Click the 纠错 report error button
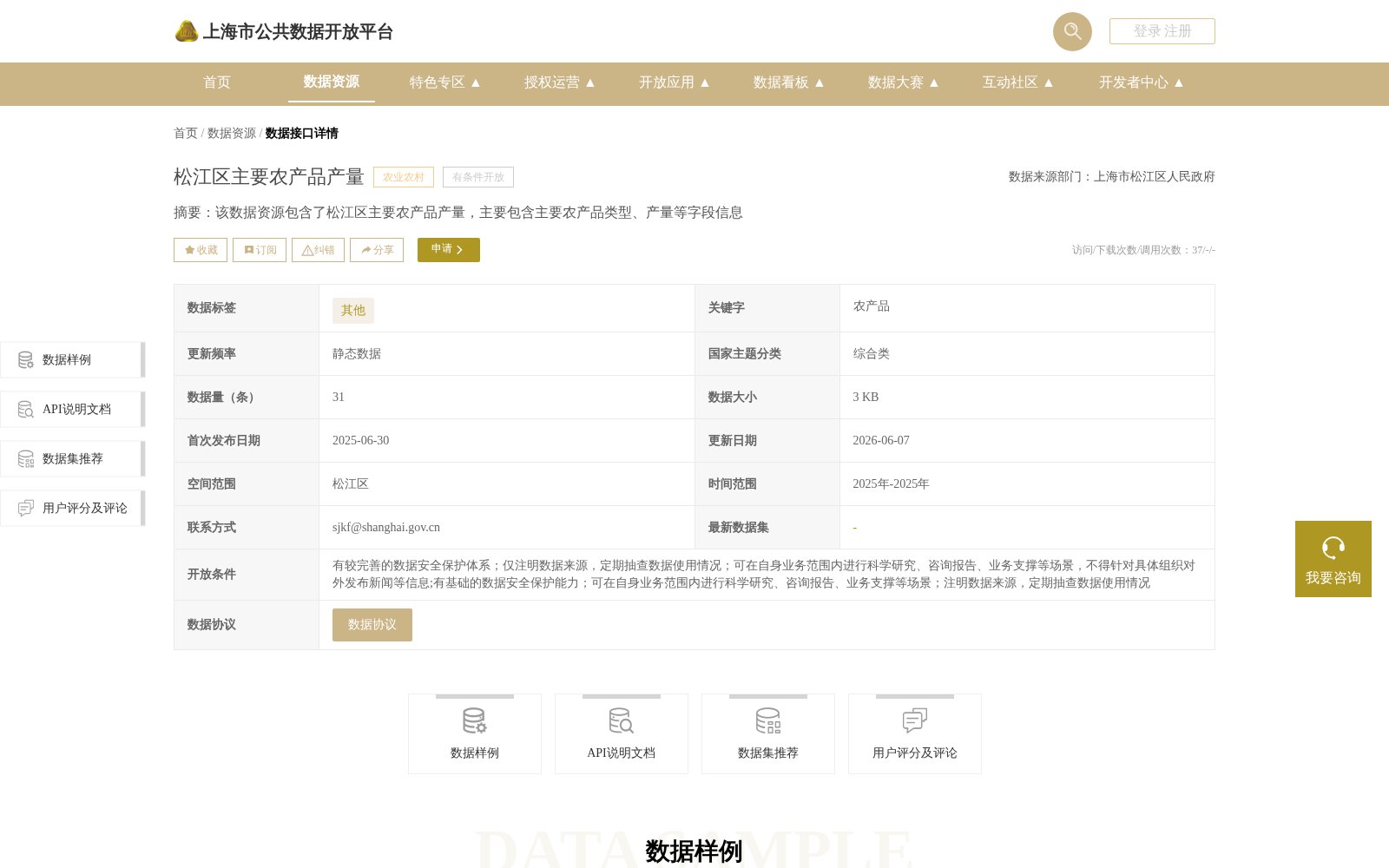Image resolution: width=1389 pixels, height=868 pixels. (x=318, y=250)
